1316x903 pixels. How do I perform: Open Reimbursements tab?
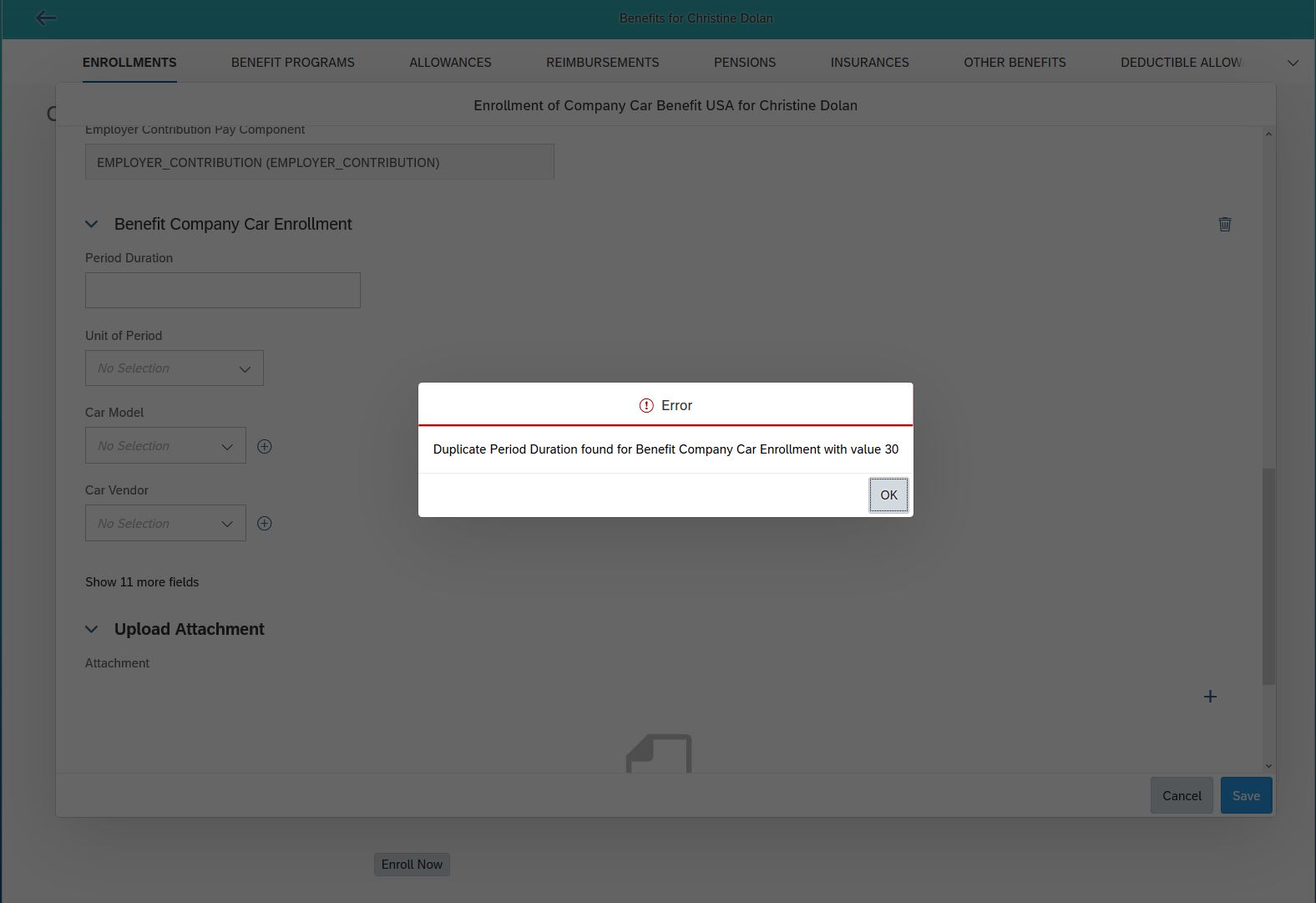point(603,63)
